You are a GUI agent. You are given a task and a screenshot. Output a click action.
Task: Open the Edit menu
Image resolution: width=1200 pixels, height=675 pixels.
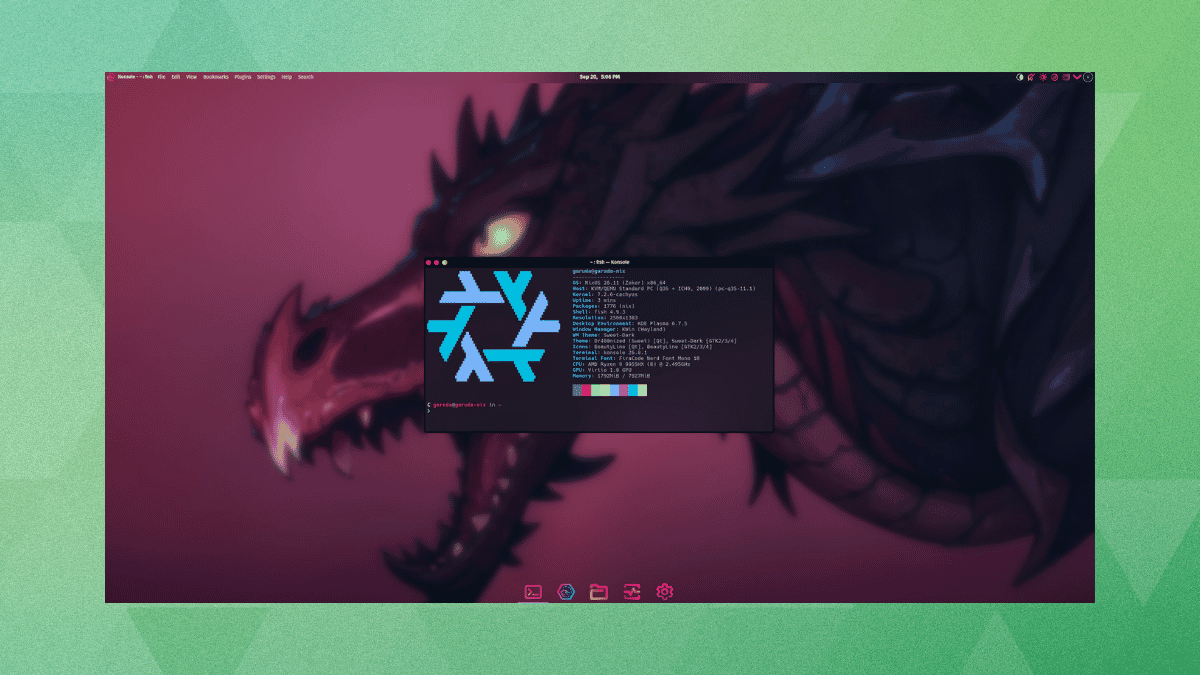point(175,77)
